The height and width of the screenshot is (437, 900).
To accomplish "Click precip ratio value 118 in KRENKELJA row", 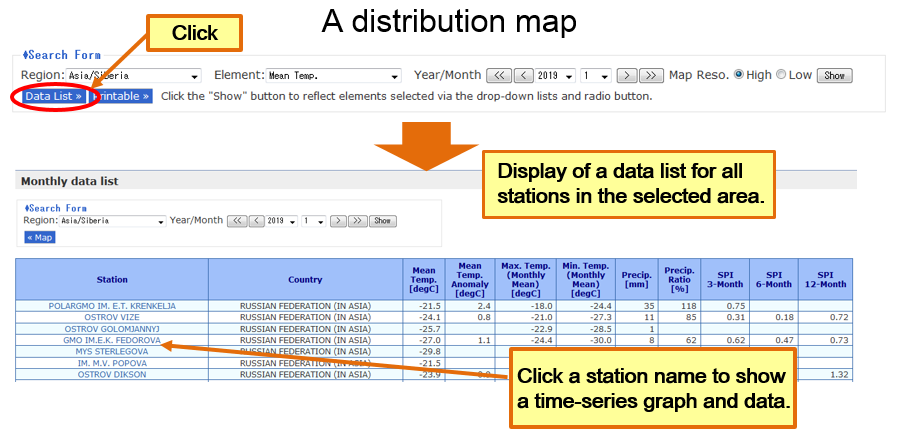I will (689, 306).
